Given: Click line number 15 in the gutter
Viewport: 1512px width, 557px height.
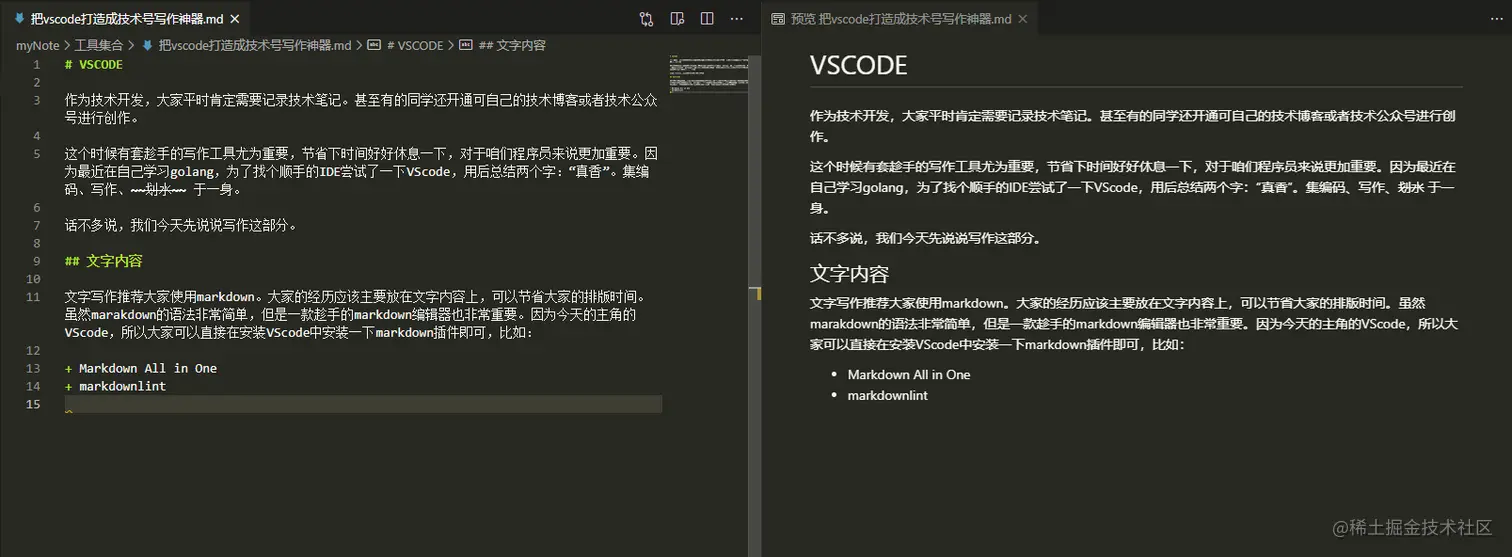Looking at the screenshot, I should coord(35,404).
